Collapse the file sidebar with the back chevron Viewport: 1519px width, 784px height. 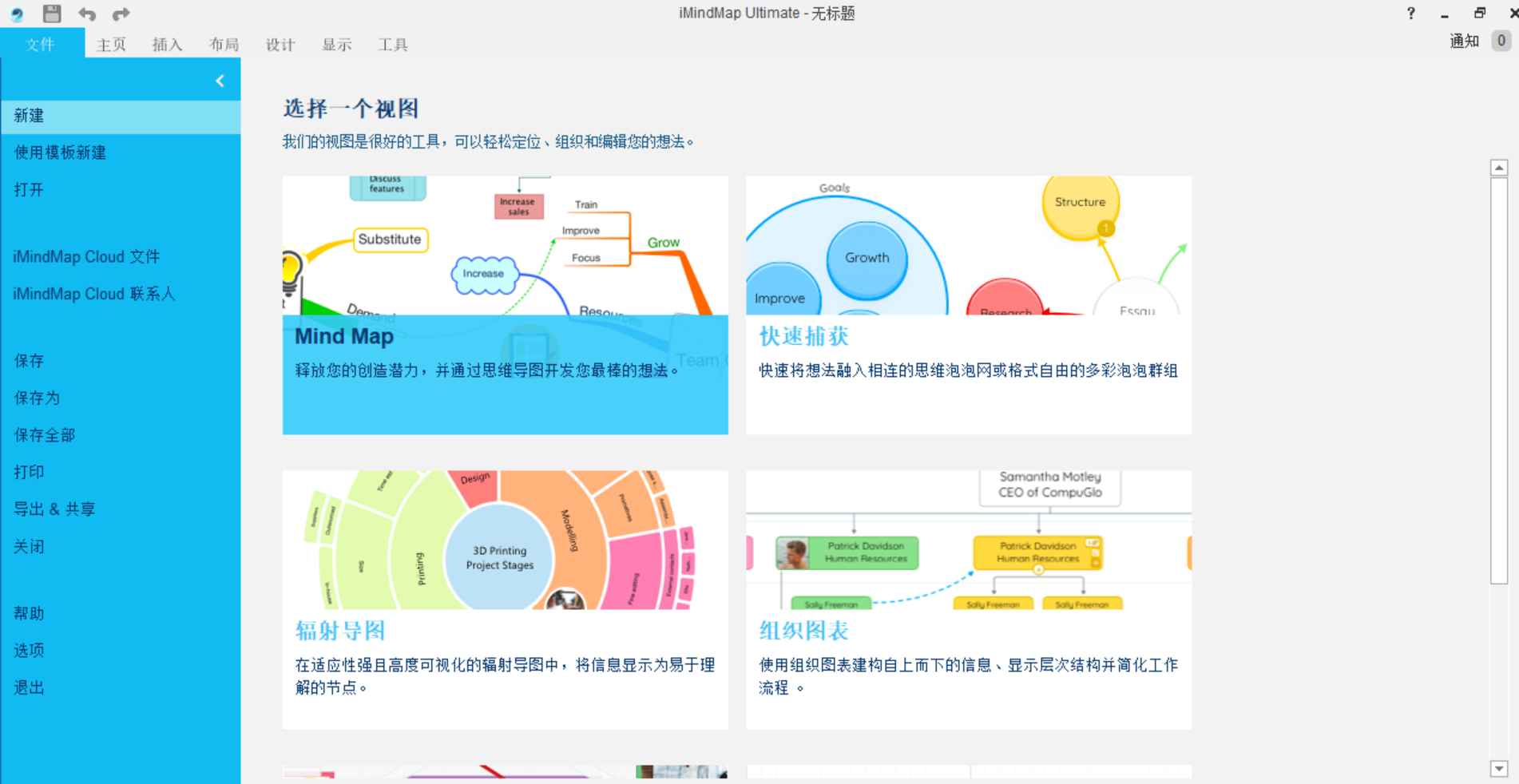(x=220, y=81)
